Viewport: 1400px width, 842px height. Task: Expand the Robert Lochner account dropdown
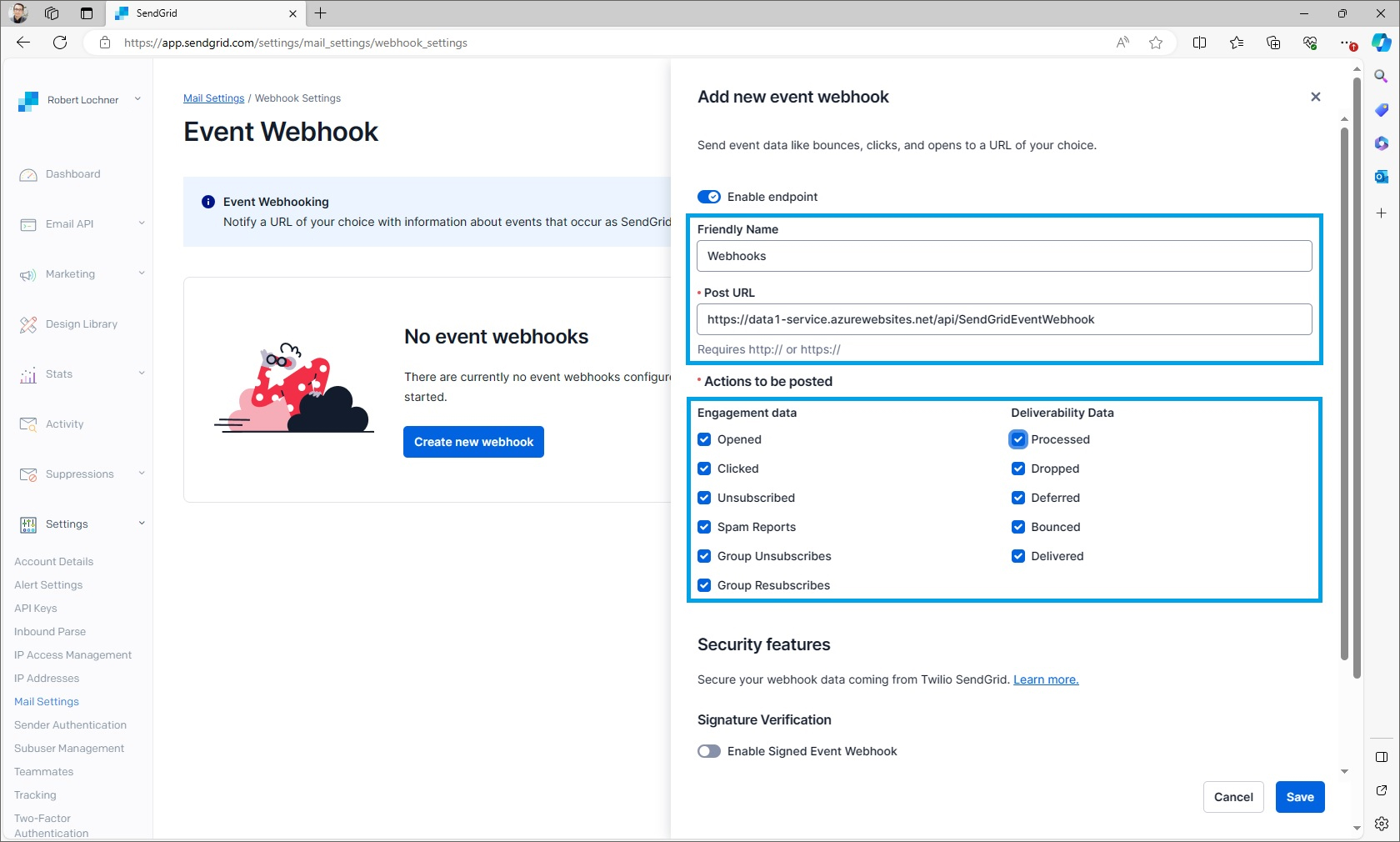(137, 99)
